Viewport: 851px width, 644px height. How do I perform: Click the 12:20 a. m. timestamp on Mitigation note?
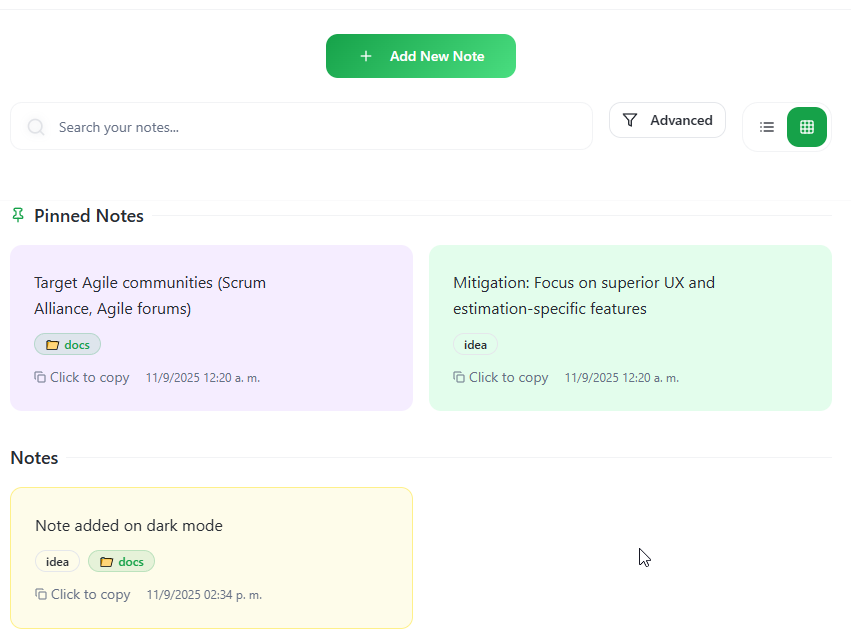[622, 378]
